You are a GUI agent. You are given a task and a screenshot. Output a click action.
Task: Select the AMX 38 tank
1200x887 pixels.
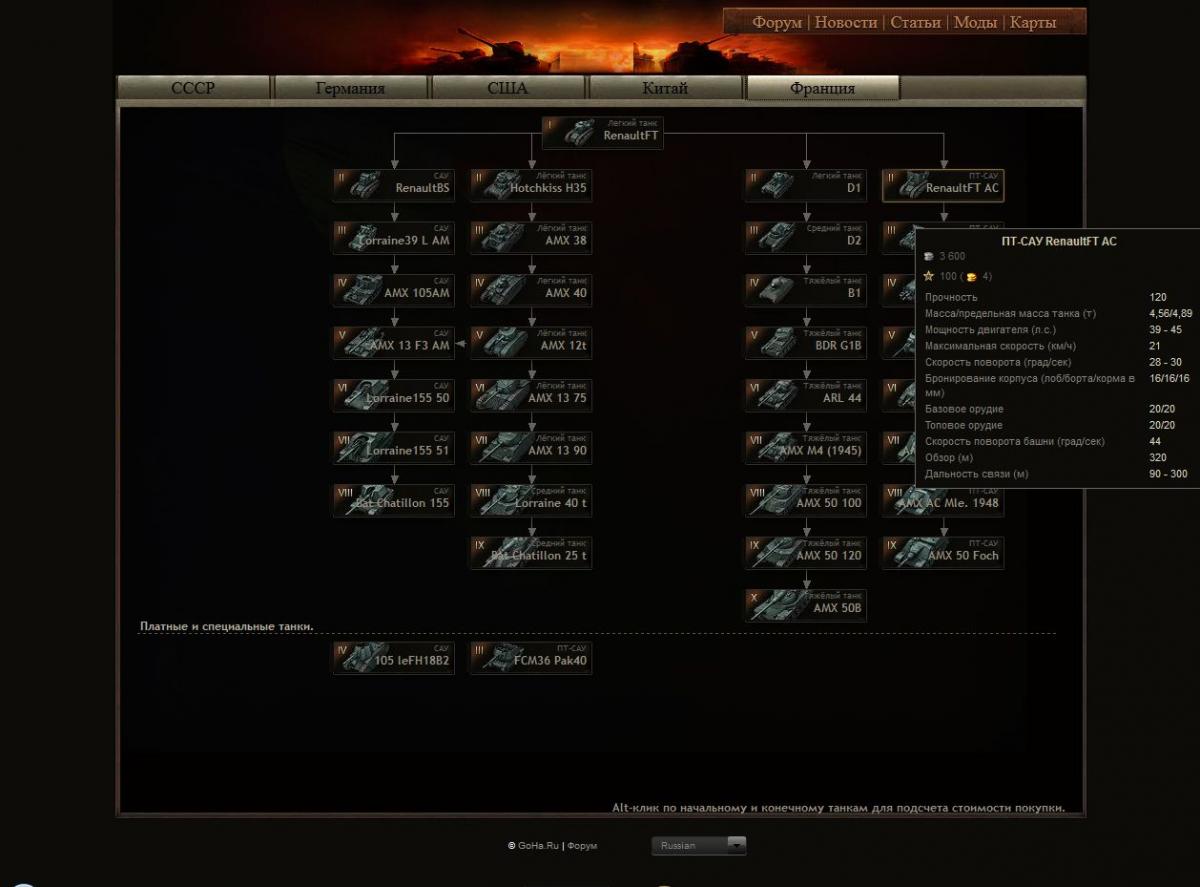click(531, 238)
